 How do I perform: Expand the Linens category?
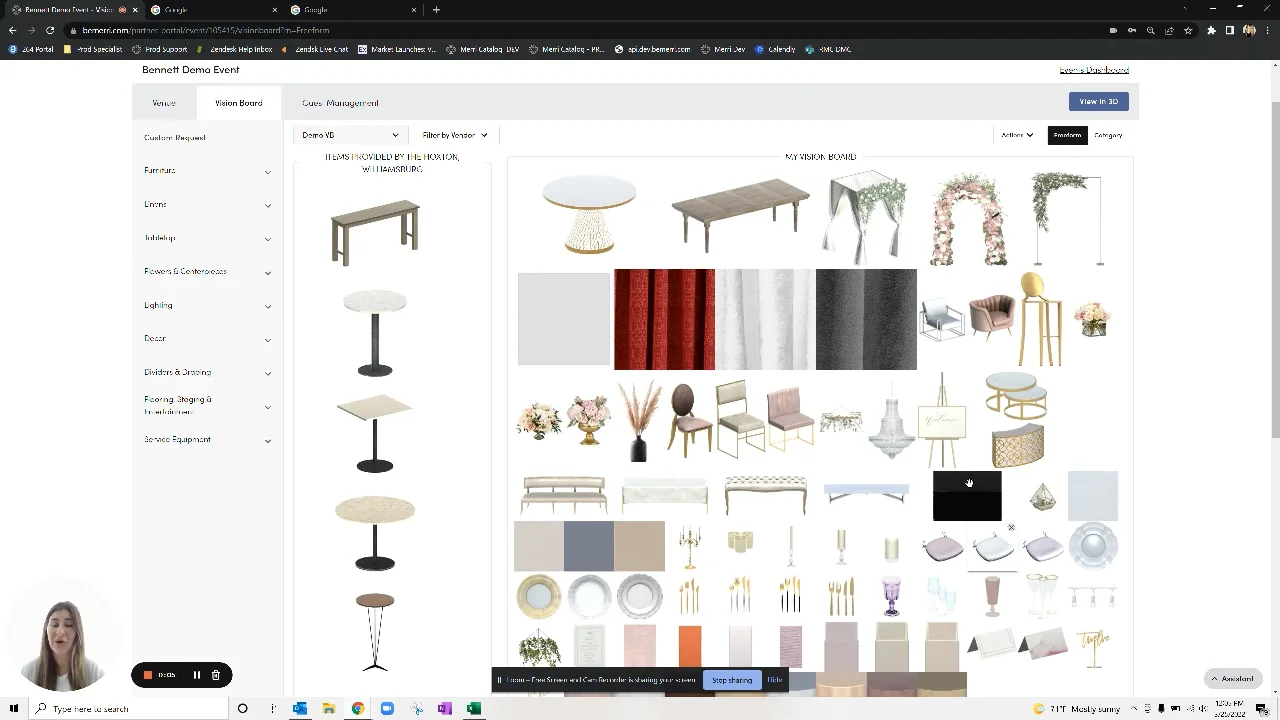click(207, 205)
